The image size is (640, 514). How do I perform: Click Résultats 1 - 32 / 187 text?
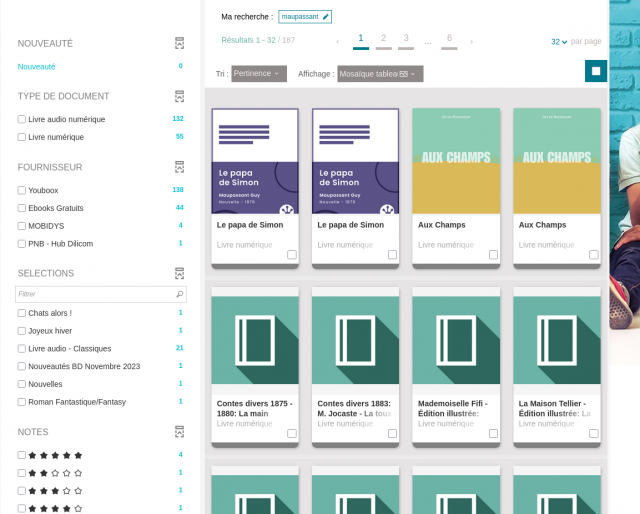tap(258, 40)
